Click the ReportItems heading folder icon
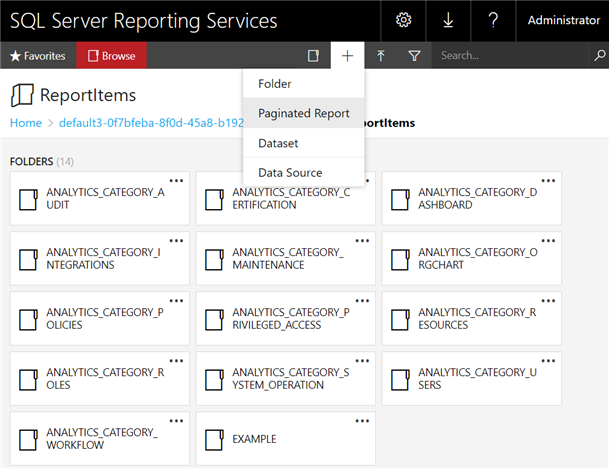This screenshot has height=469, width=609. point(22,95)
